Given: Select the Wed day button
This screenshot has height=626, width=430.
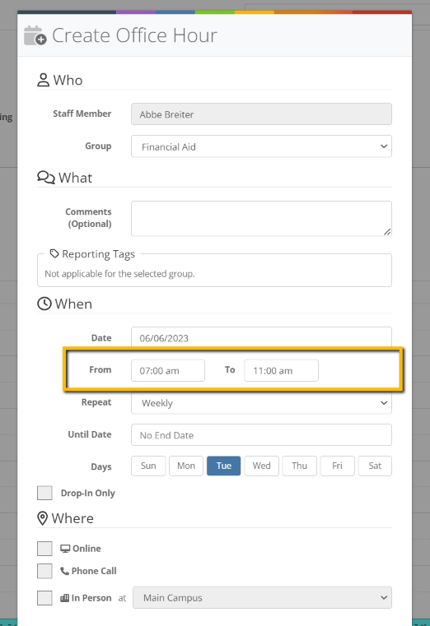Looking at the screenshot, I should click(x=262, y=466).
